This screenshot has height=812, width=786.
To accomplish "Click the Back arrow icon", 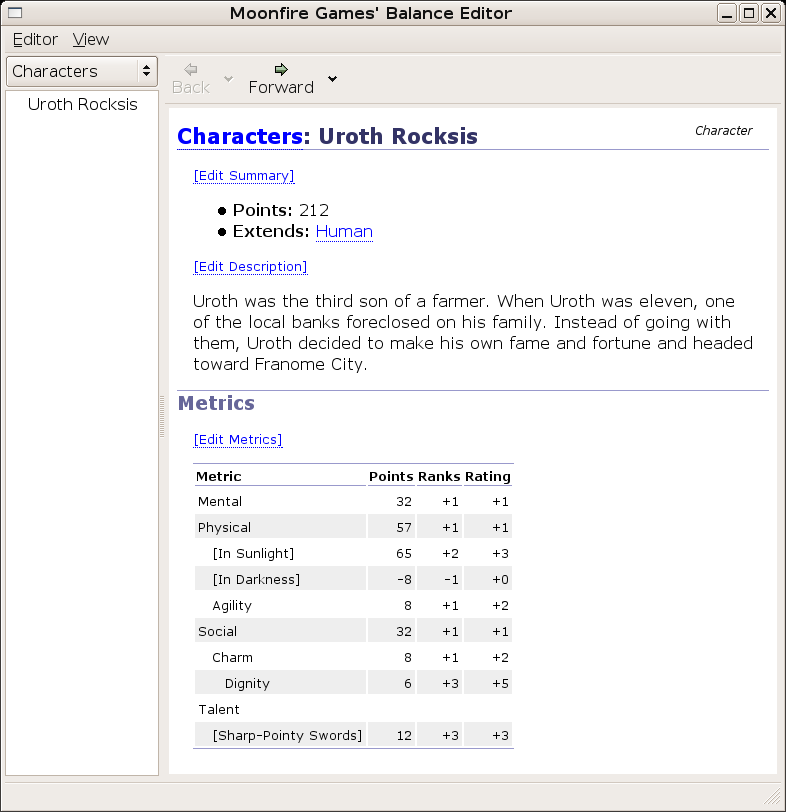I will [191, 69].
